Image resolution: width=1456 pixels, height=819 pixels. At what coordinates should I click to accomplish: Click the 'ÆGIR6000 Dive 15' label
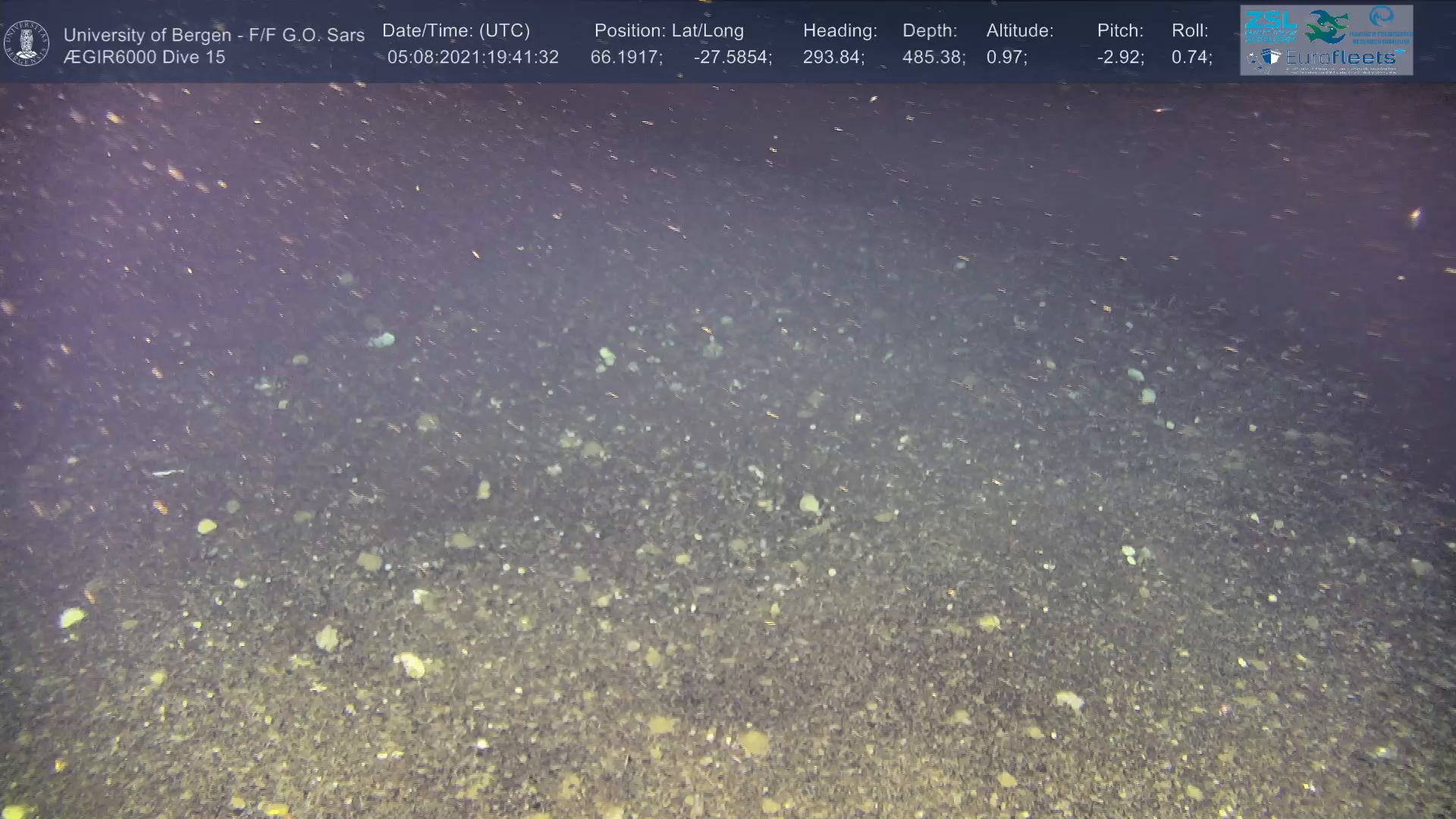[x=144, y=58]
